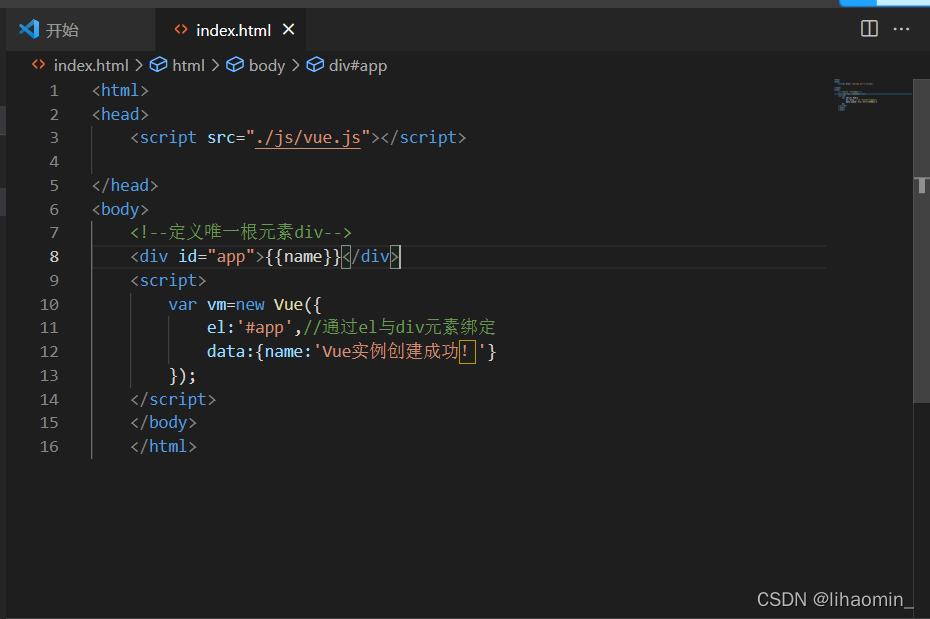Close the index.html tab
This screenshot has height=619, width=930.
[288, 29]
